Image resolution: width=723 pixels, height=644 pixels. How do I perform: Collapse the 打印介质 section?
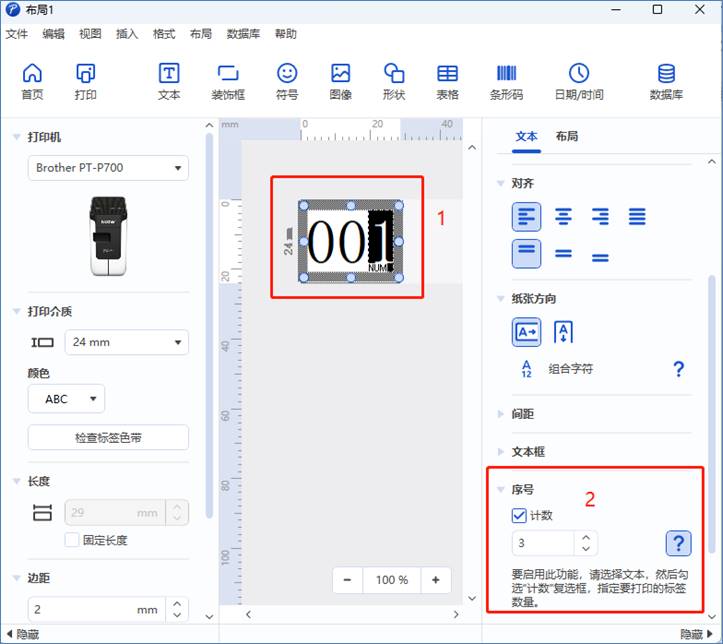pyautogui.click(x=17, y=311)
